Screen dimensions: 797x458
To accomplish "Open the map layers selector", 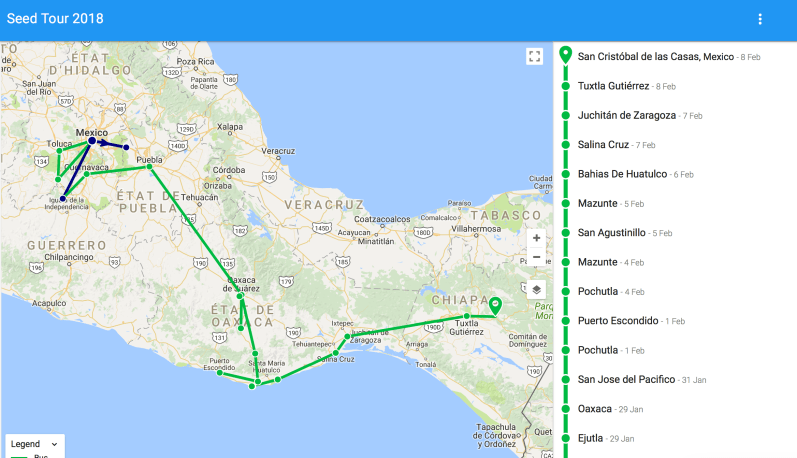I will (536, 289).
